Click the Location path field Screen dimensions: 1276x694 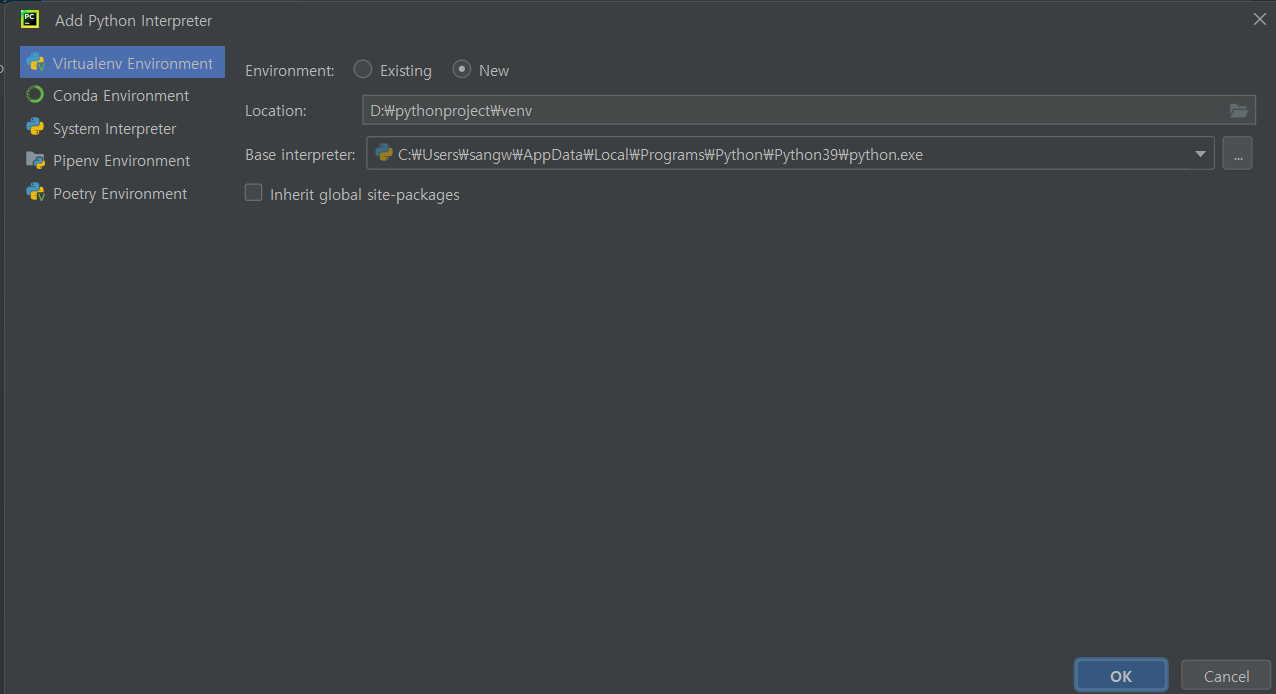[808, 110]
